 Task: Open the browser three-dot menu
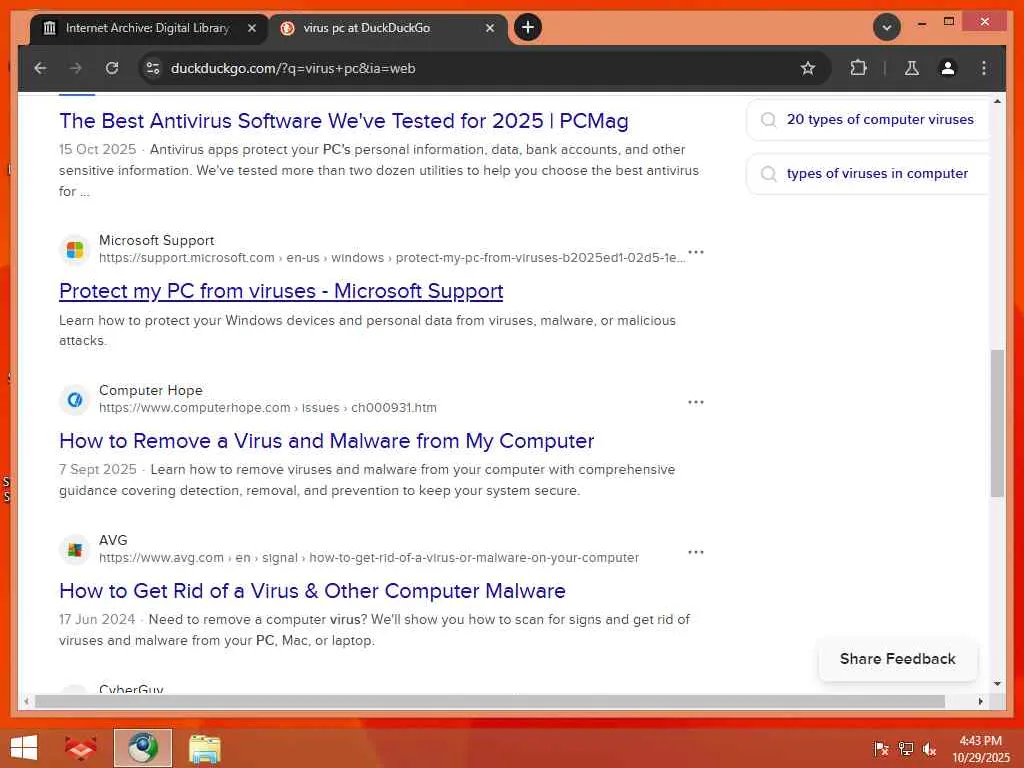(984, 68)
